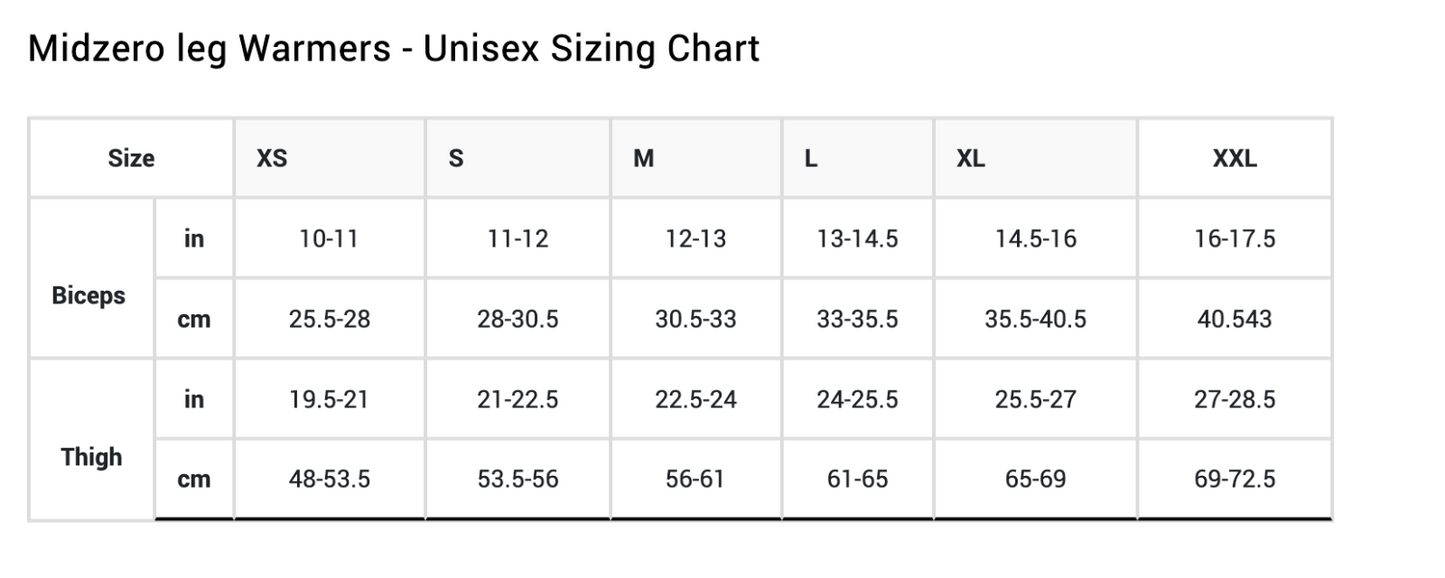Click the 28-30.5 measurement cell
The image size is (1445, 578).
(x=518, y=319)
